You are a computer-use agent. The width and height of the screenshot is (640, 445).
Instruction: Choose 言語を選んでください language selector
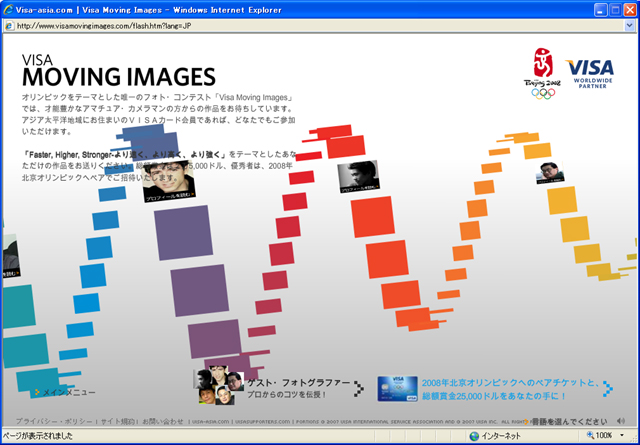(x=569, y=421)
